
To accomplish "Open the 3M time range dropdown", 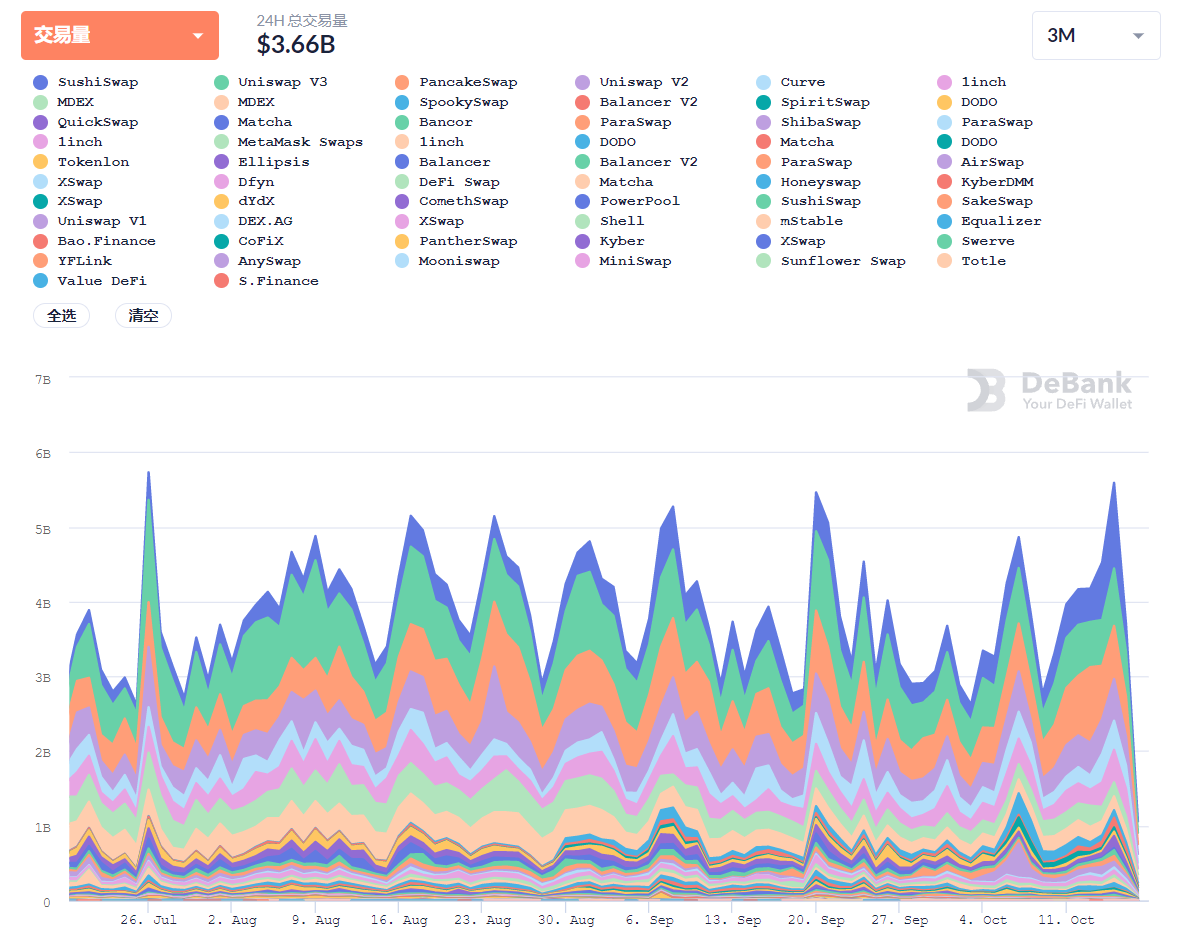I will click(x=1095, y=35).
